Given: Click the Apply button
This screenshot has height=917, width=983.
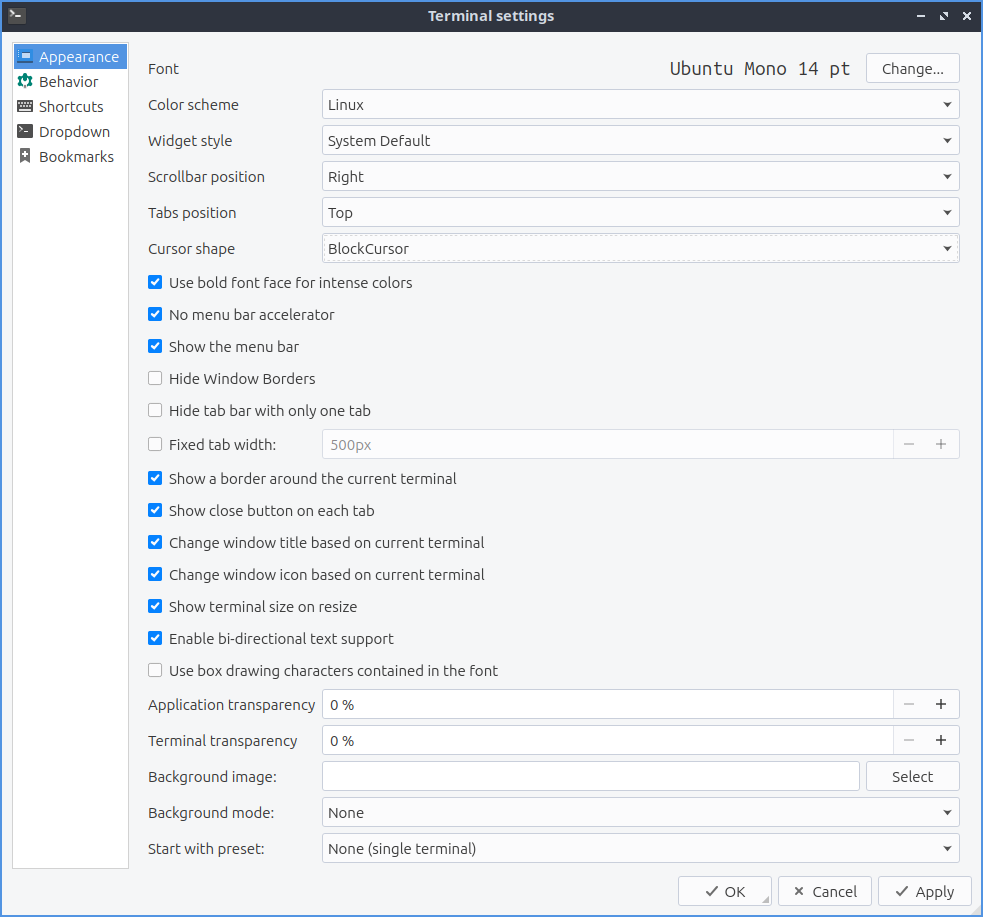Looking at the screenshot, I should point(924,892).
